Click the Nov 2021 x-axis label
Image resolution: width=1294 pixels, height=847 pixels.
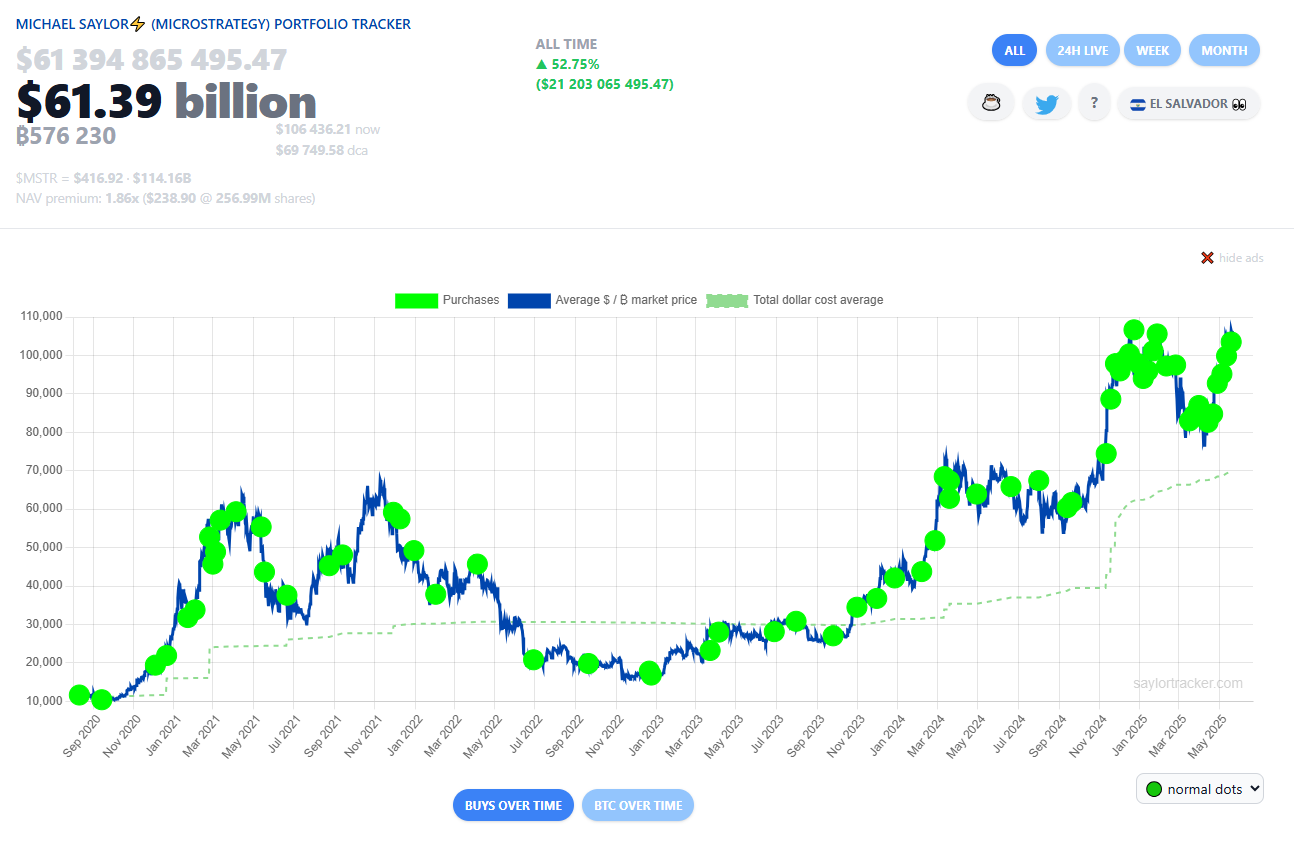pos(361,737)
